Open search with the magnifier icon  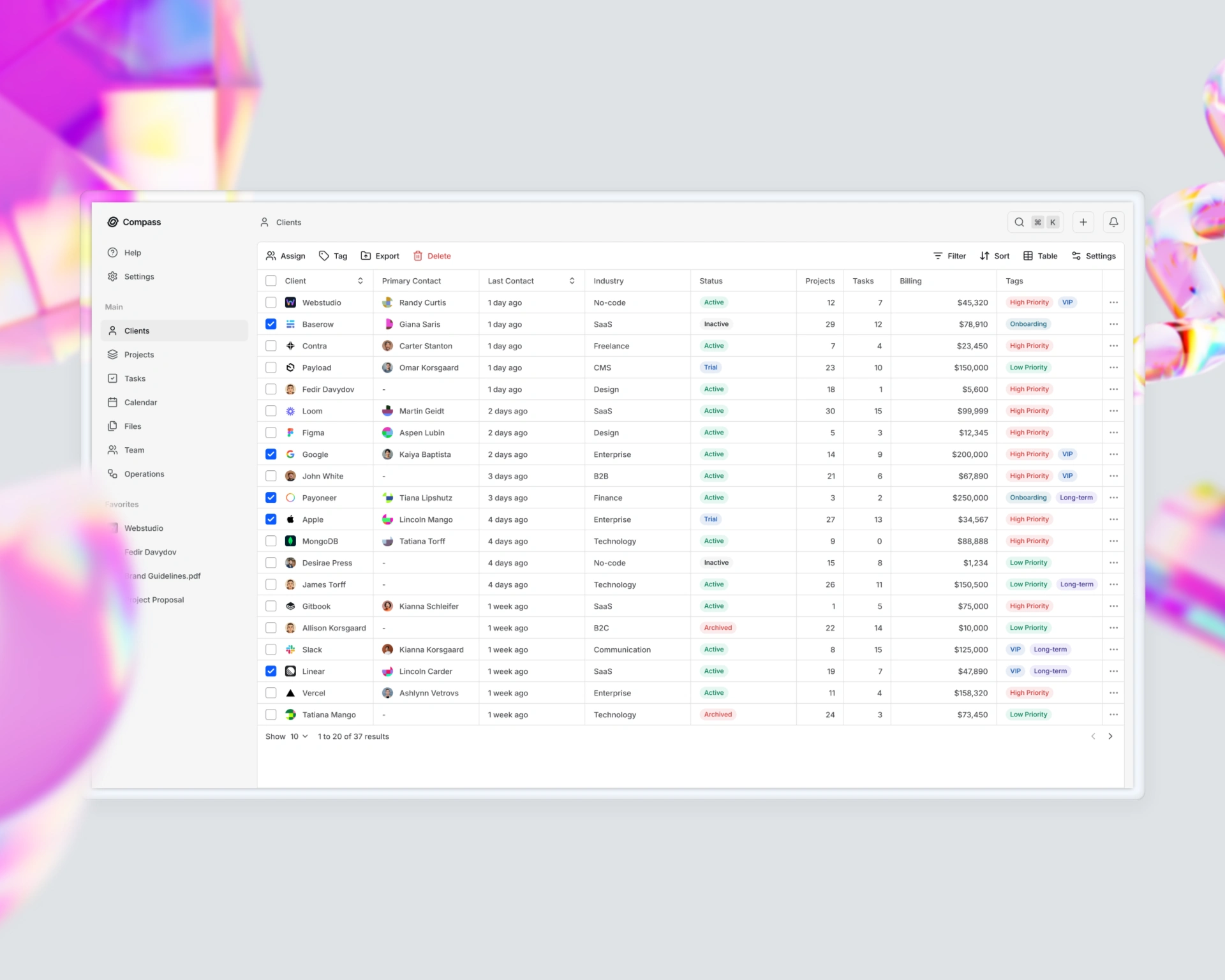click(1019, 222)
